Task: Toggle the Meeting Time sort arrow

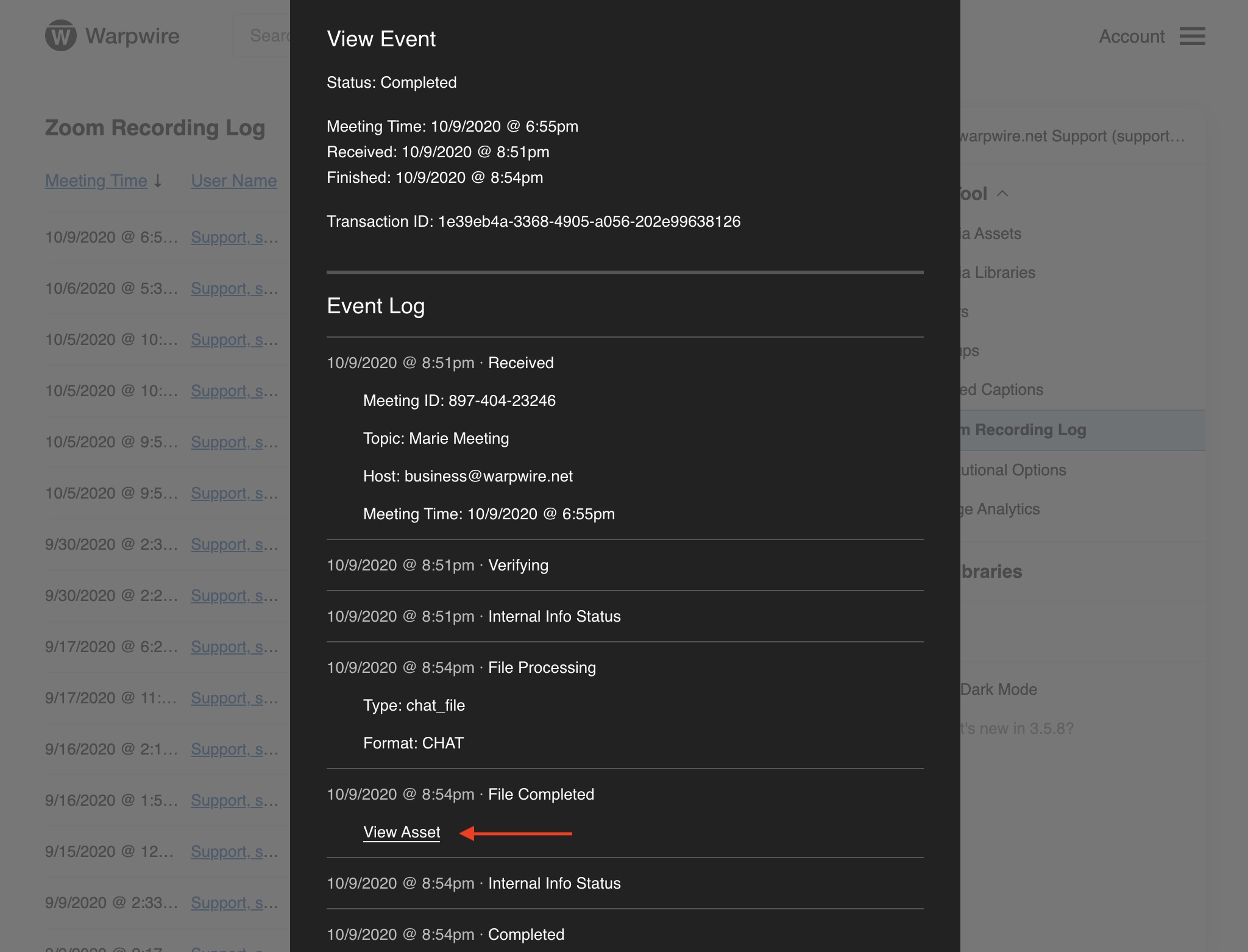Action: point(158,180)
